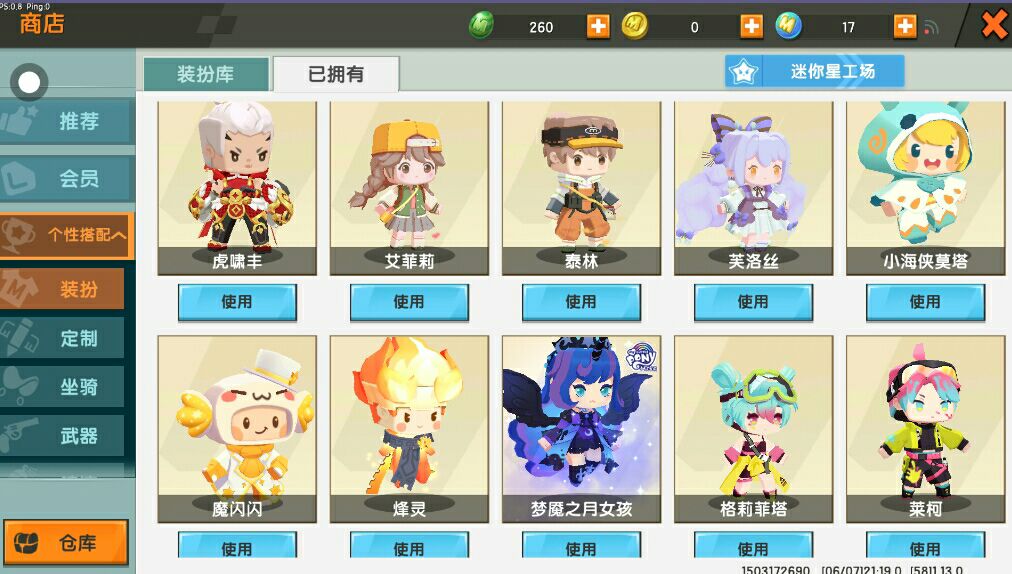Image resolution: width=1012 pixels, height=574 pixels.
Task: Open the 推荐 sidebar category
Action: (67, 121)
